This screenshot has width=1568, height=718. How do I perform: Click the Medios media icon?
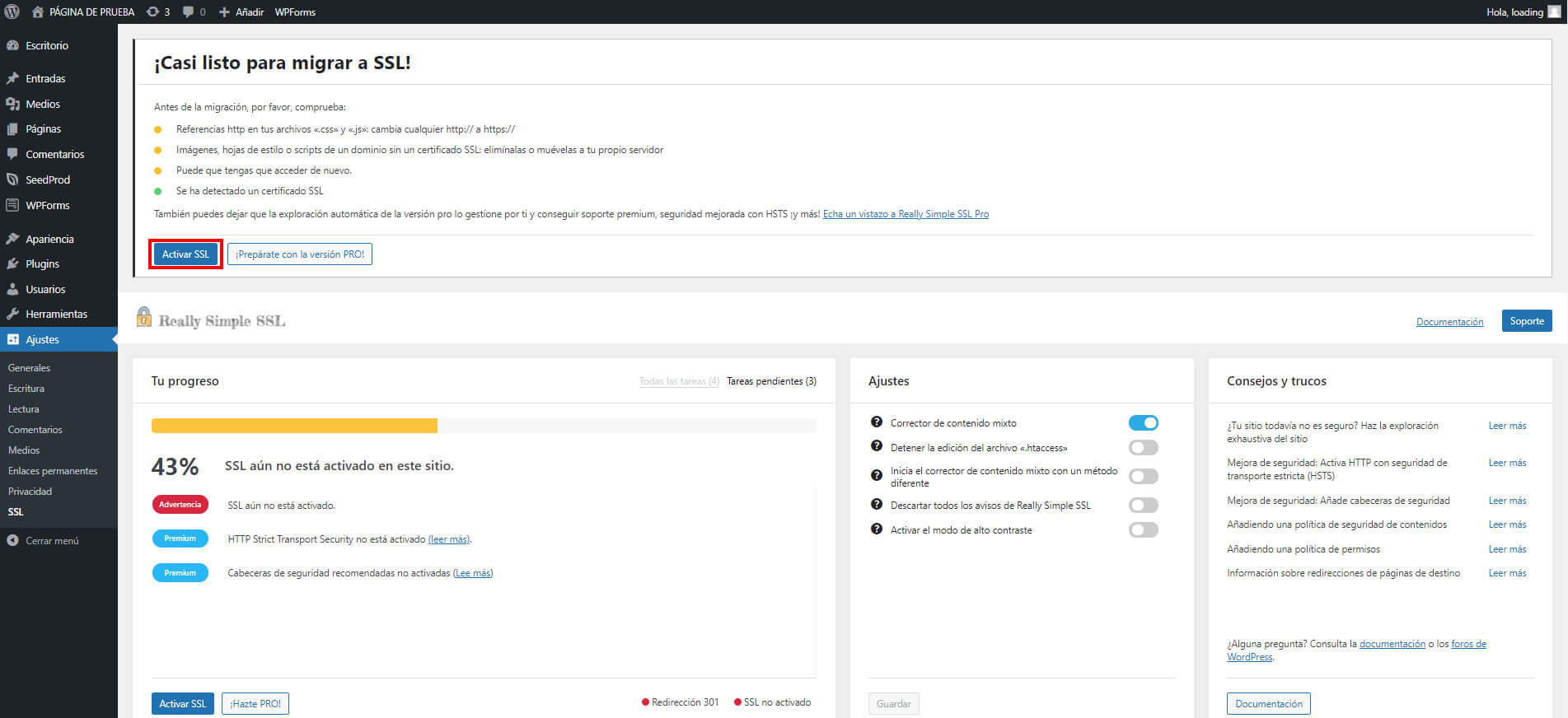tap(12, 104)
